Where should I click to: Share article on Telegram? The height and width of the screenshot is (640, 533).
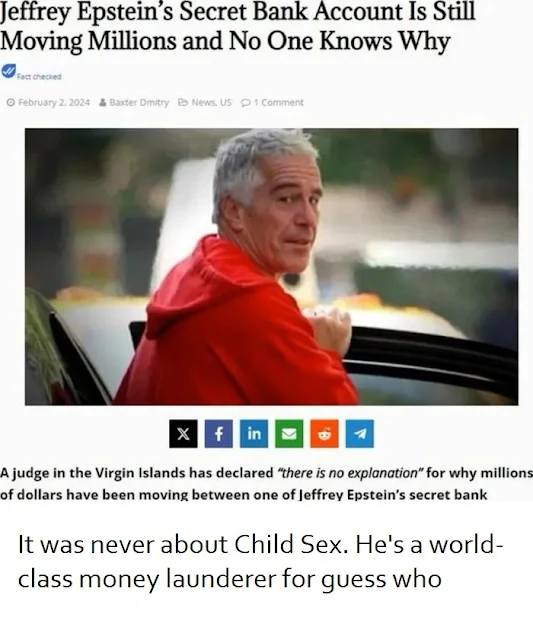click(360, 433)
